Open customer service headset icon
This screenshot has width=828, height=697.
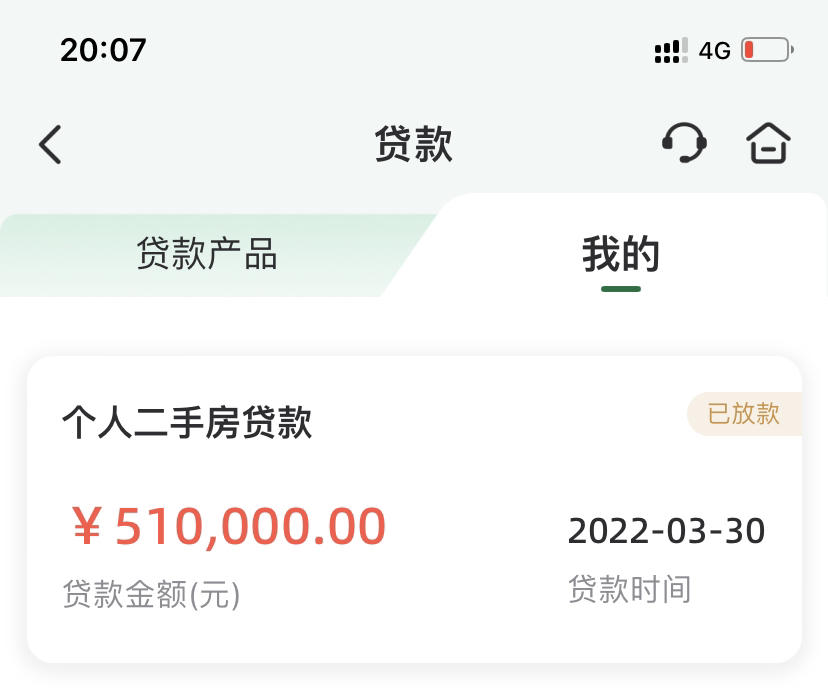point(684,143)
